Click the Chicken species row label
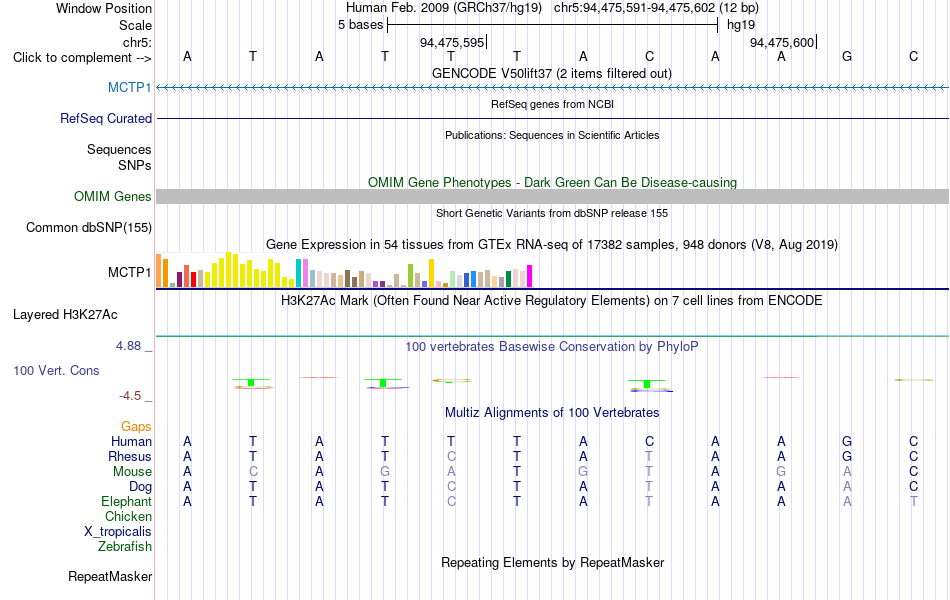Viewport: 950px width, 600px height. point(128,516)
